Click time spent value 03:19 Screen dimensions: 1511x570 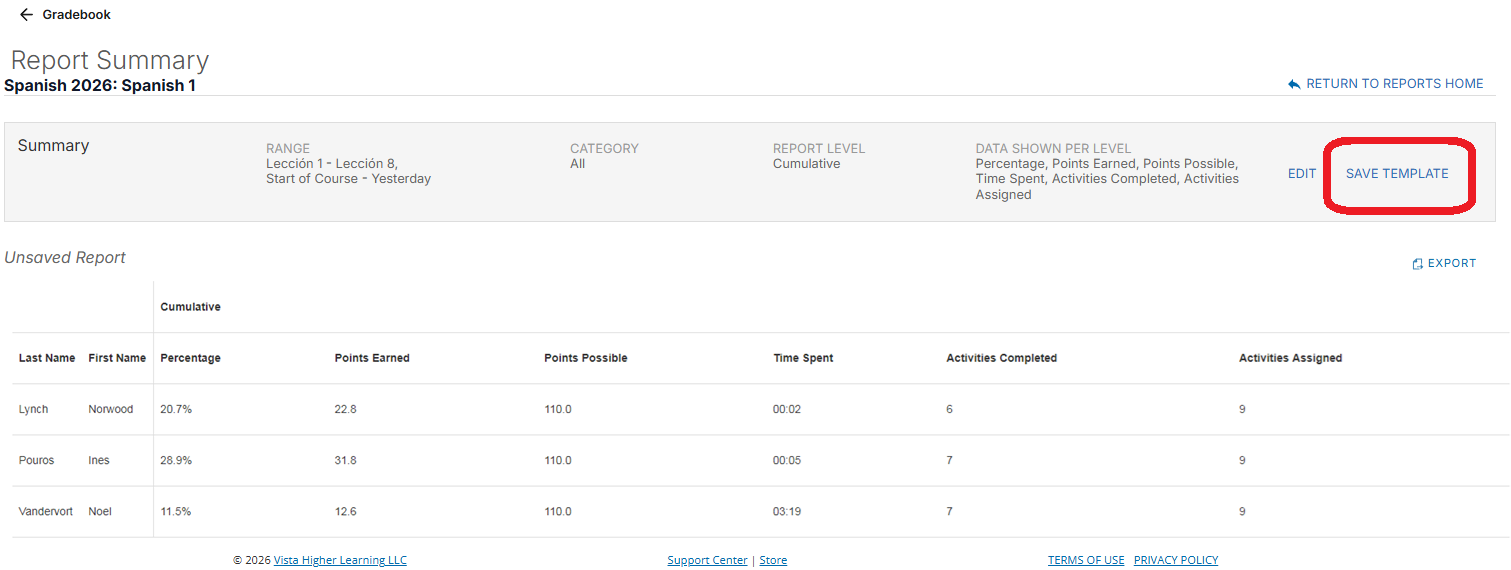pos(787,512)
